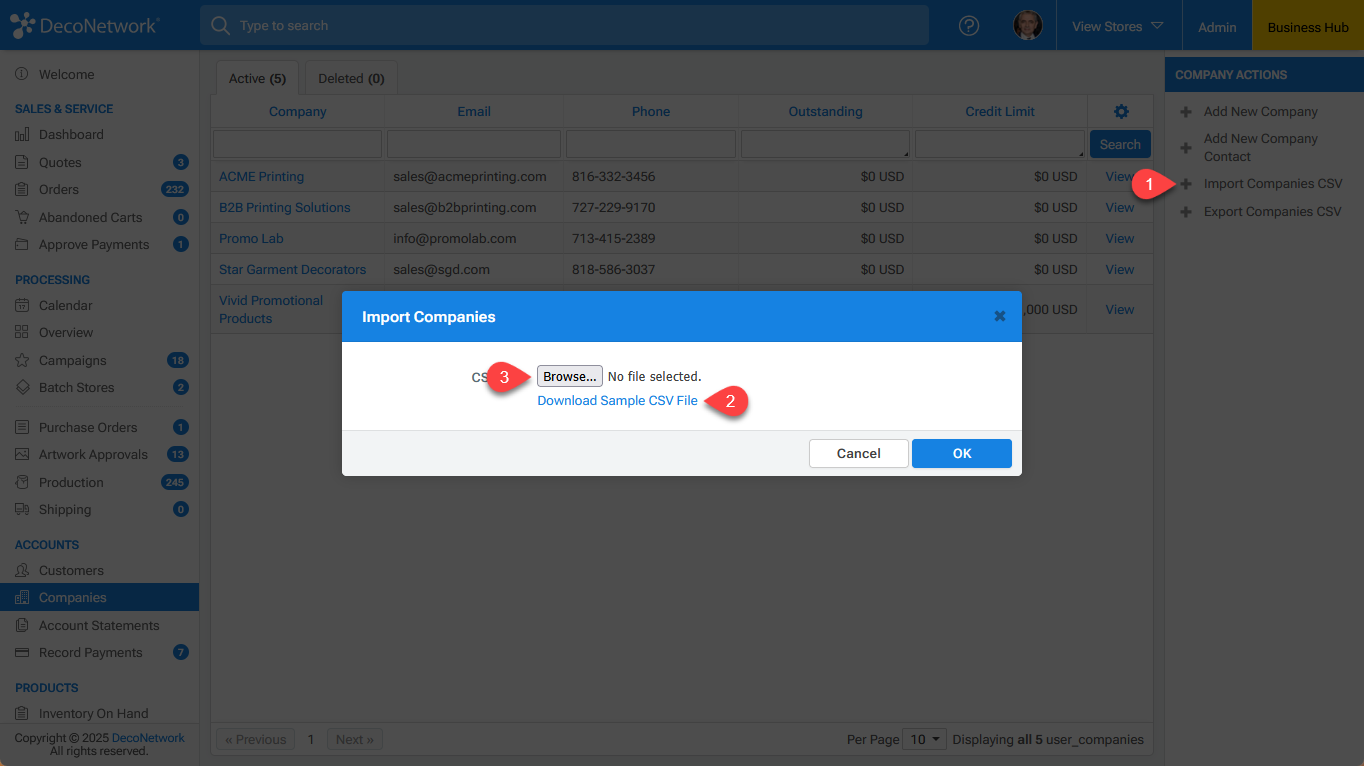Click the Record Payments card icon

click(22, 653)
